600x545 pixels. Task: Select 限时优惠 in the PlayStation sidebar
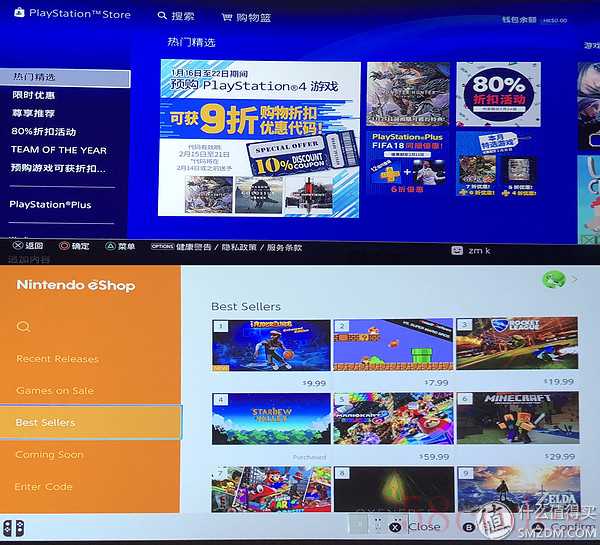32,95
